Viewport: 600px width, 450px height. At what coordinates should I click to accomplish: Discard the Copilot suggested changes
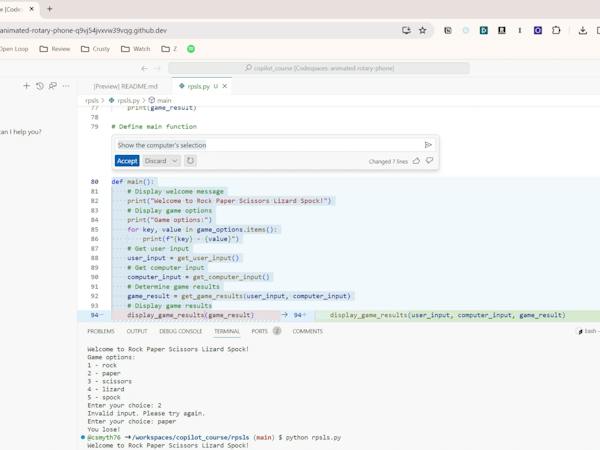click(x=155, y=161)
